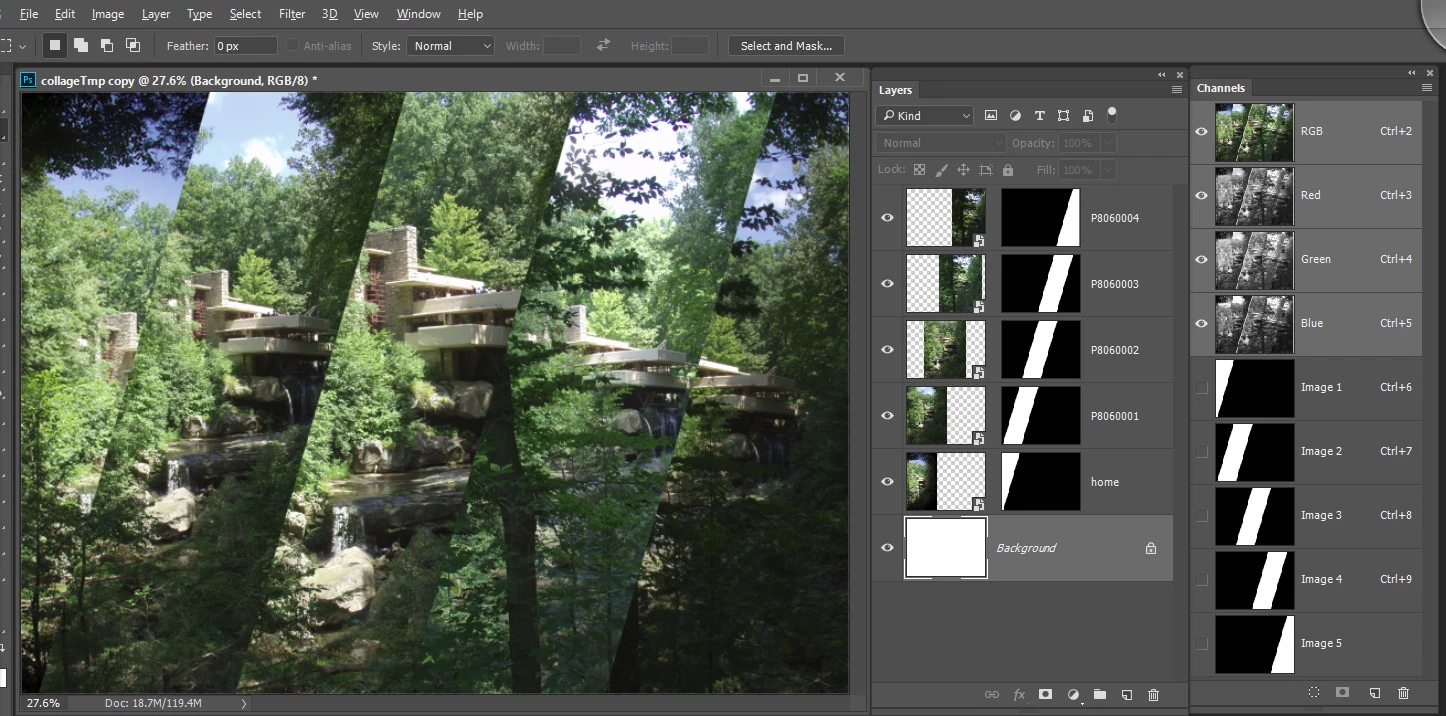Swap width and height arrows icon
The width and height of the screenshot is (1446, 716).
(x=603, y=45)
